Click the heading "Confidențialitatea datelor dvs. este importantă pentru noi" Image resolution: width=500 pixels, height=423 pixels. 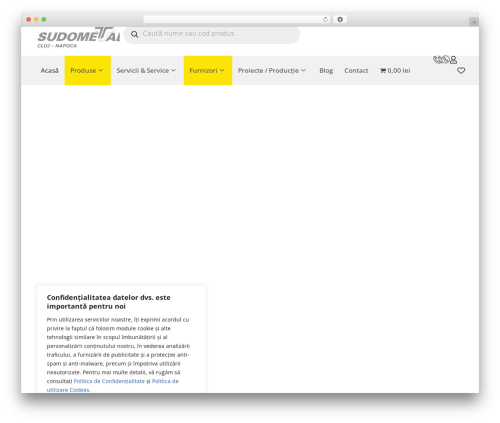109,302
